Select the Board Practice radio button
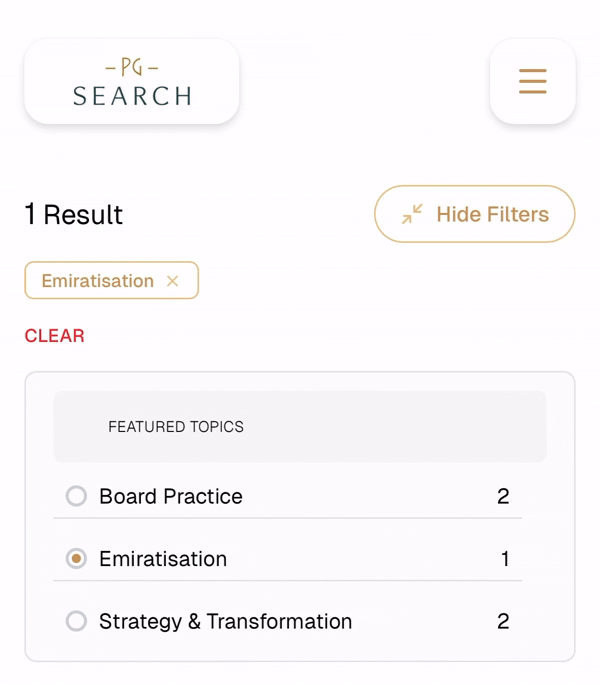The image size is (600, 685). (76, 496)
